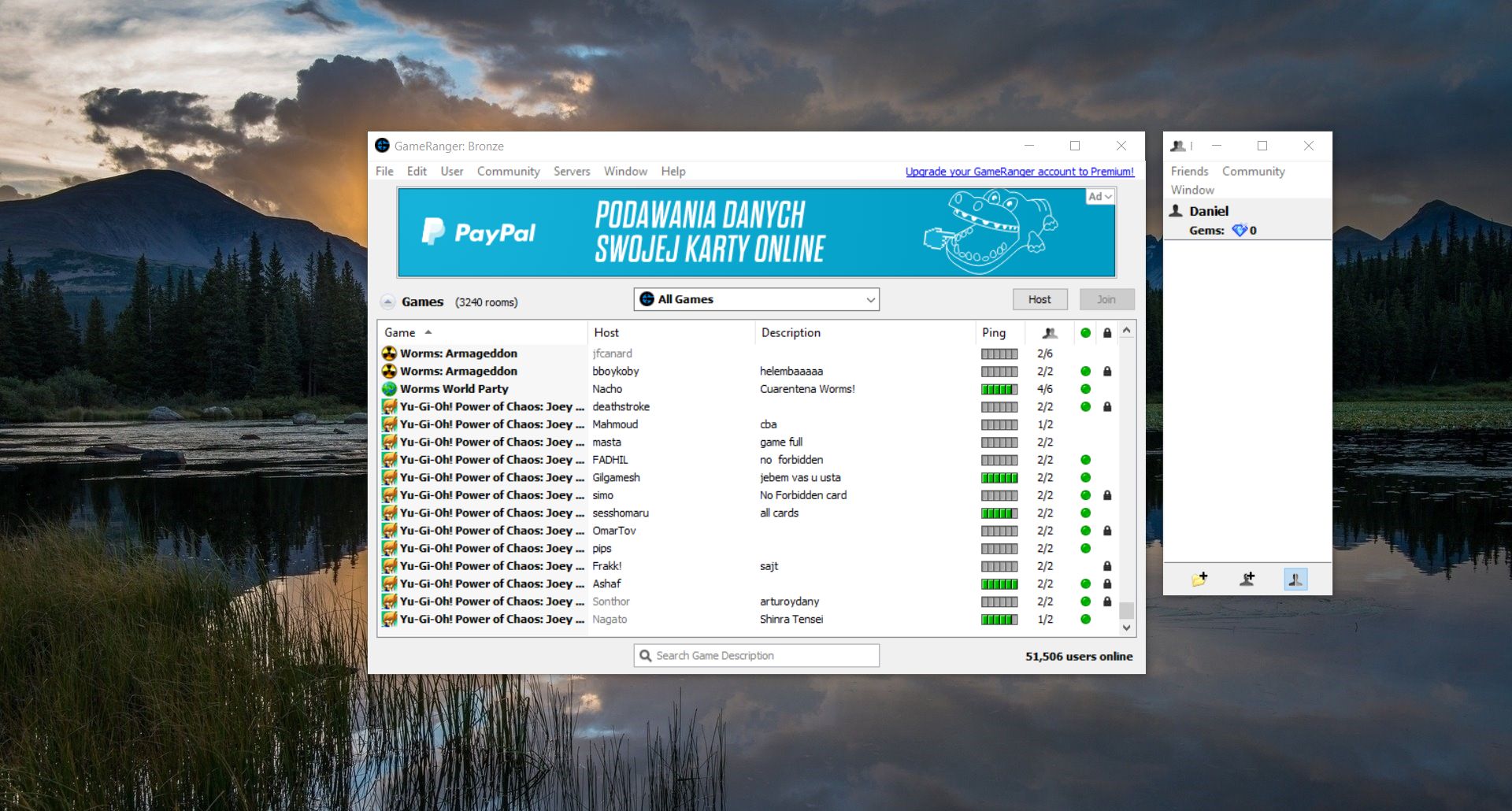Screen dimensions: 1512x811
Task: Click the GameRanger logo in title bar
Action: (383, 146)
